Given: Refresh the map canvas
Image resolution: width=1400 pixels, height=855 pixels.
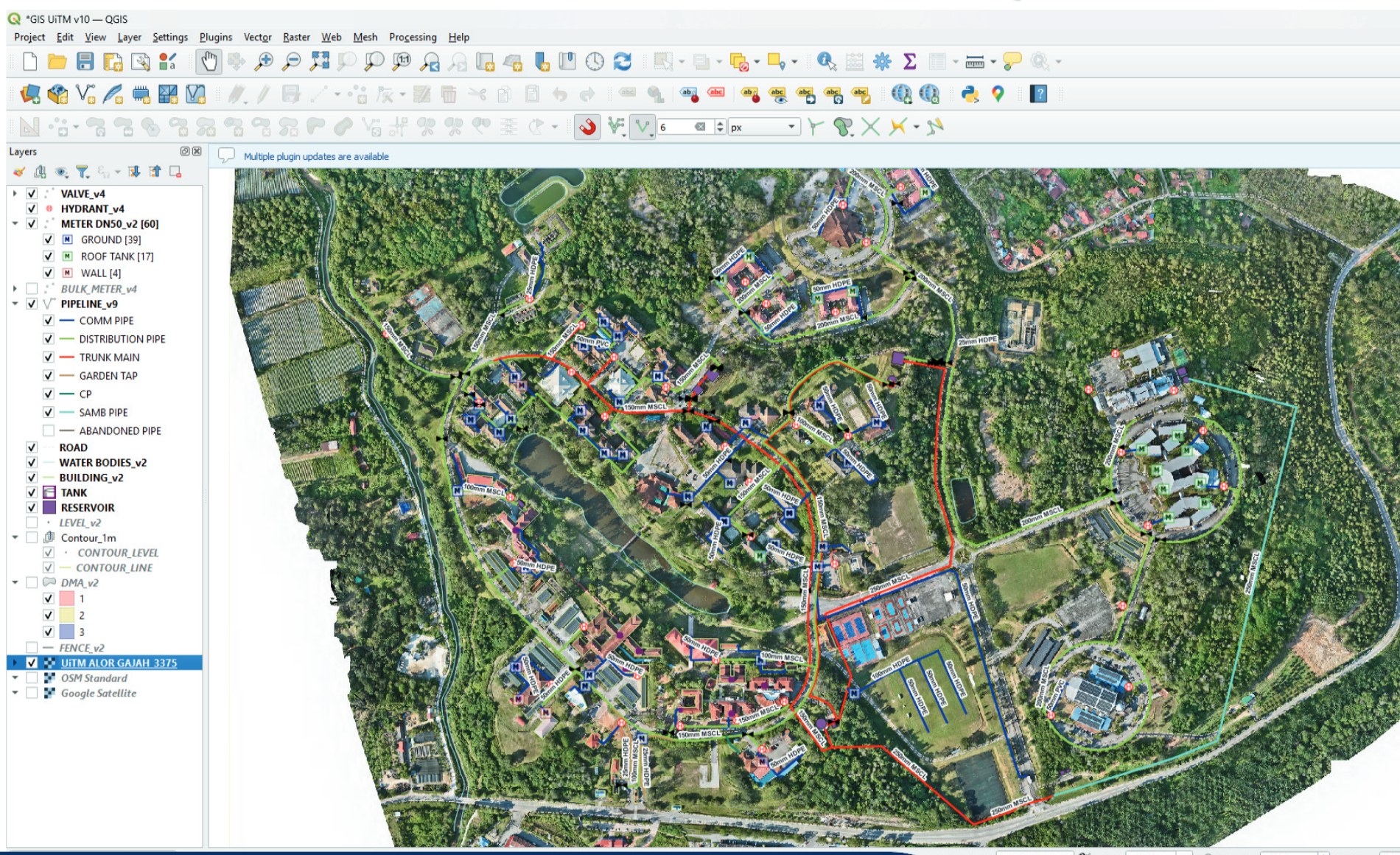Looking at the screenshot, I should [x=623, y=62].
